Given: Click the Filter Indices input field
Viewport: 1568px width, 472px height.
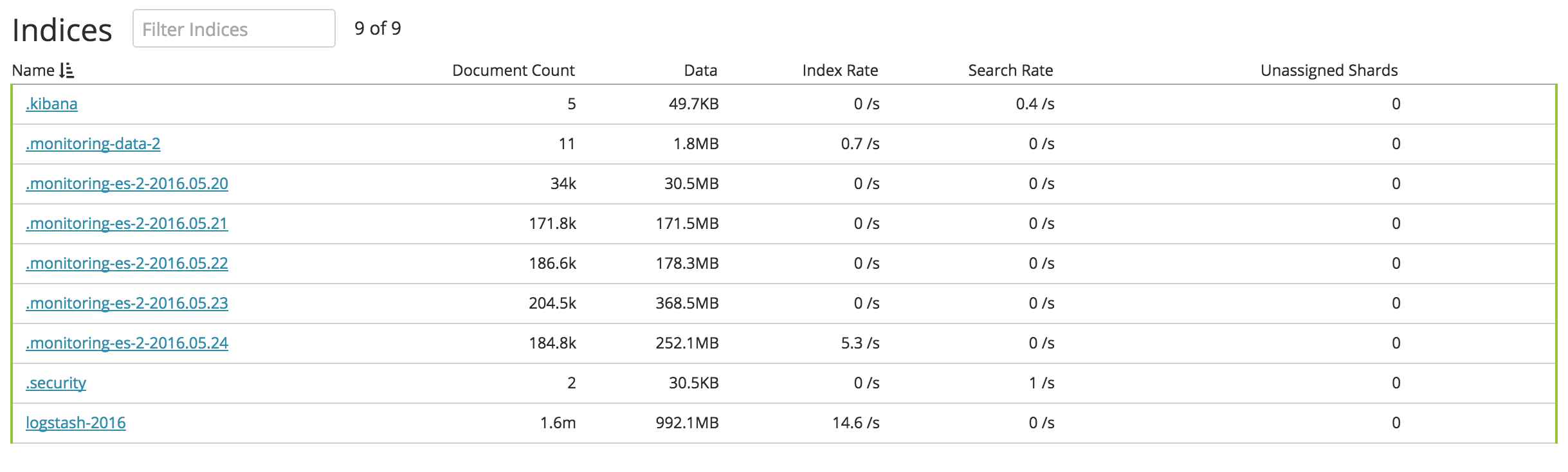Looking at the screenshot, I should coord(233,29).
